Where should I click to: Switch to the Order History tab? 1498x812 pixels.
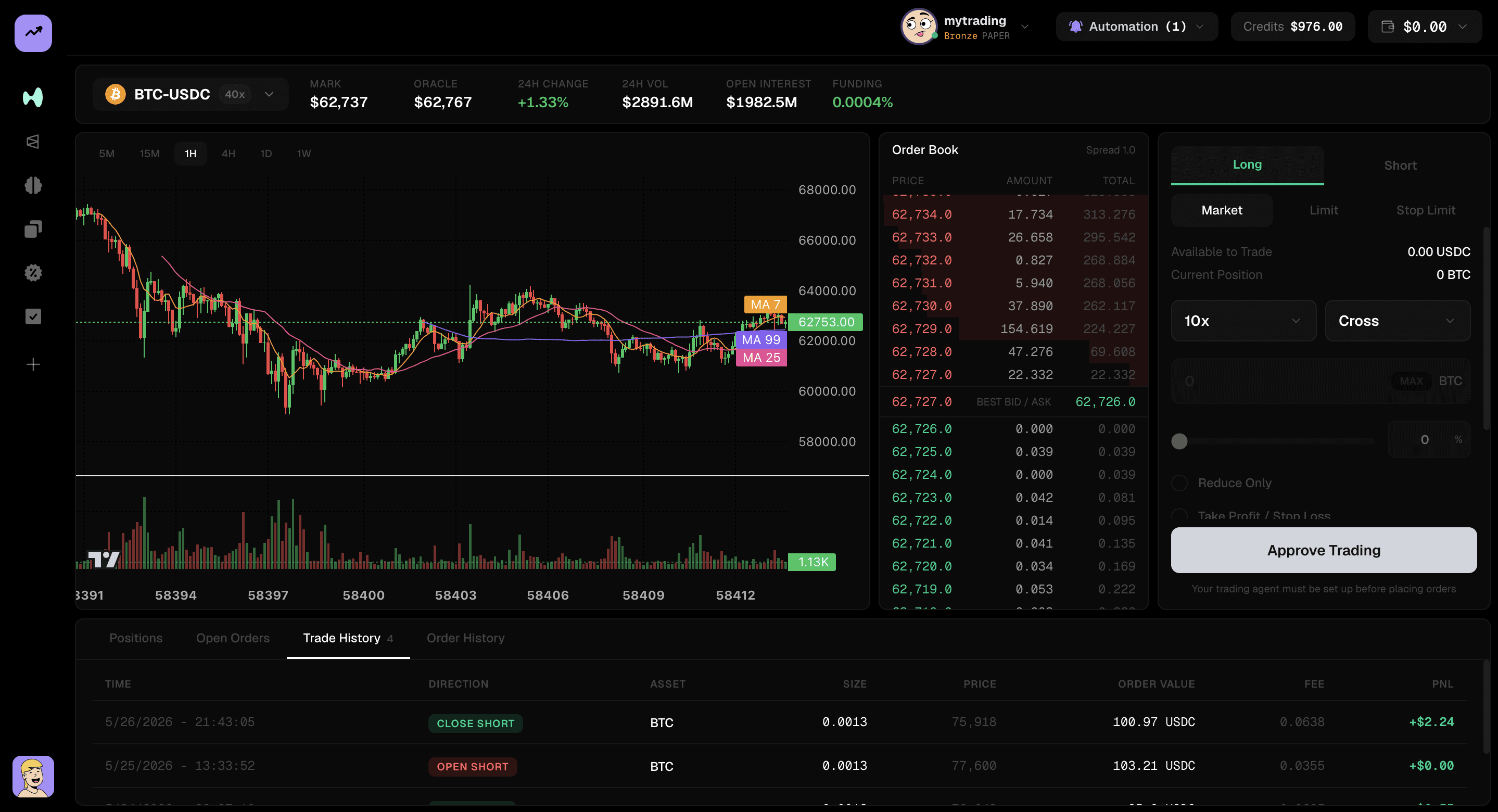[x=465, y=638]
